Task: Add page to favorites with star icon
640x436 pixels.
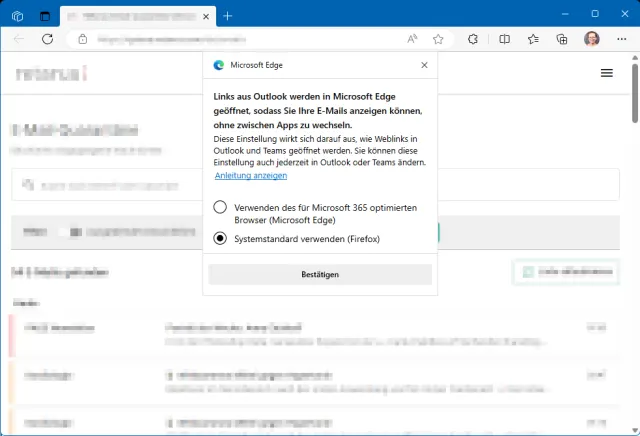Action: click(438, 39)
